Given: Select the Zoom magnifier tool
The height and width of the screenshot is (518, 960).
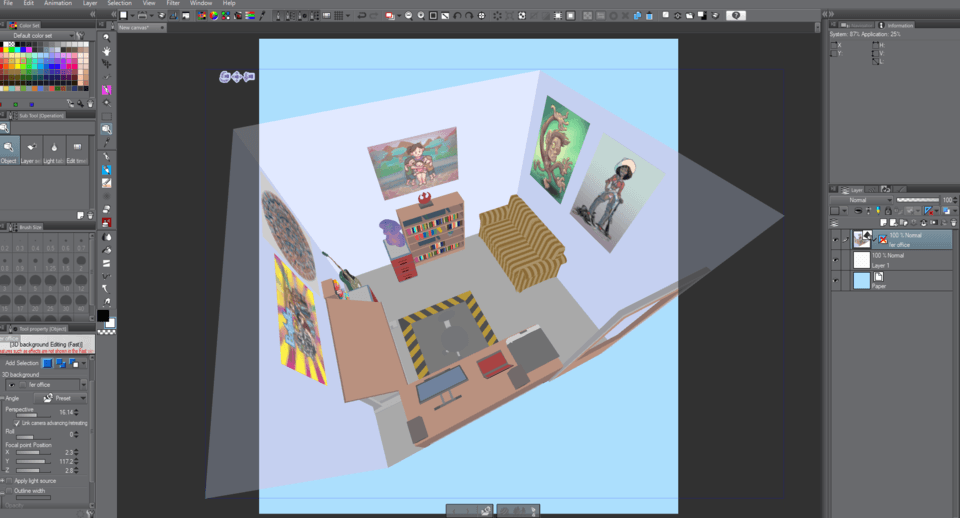Looking at the screenshot, I should [x=107, y=37].
